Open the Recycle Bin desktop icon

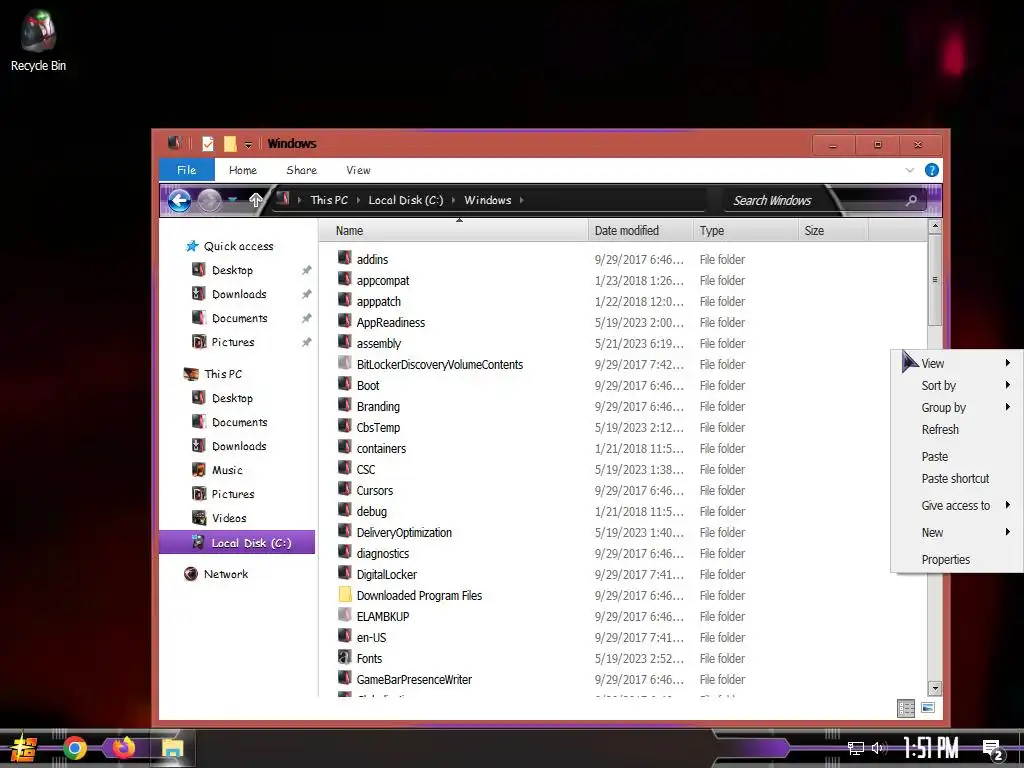click(38, 40)
